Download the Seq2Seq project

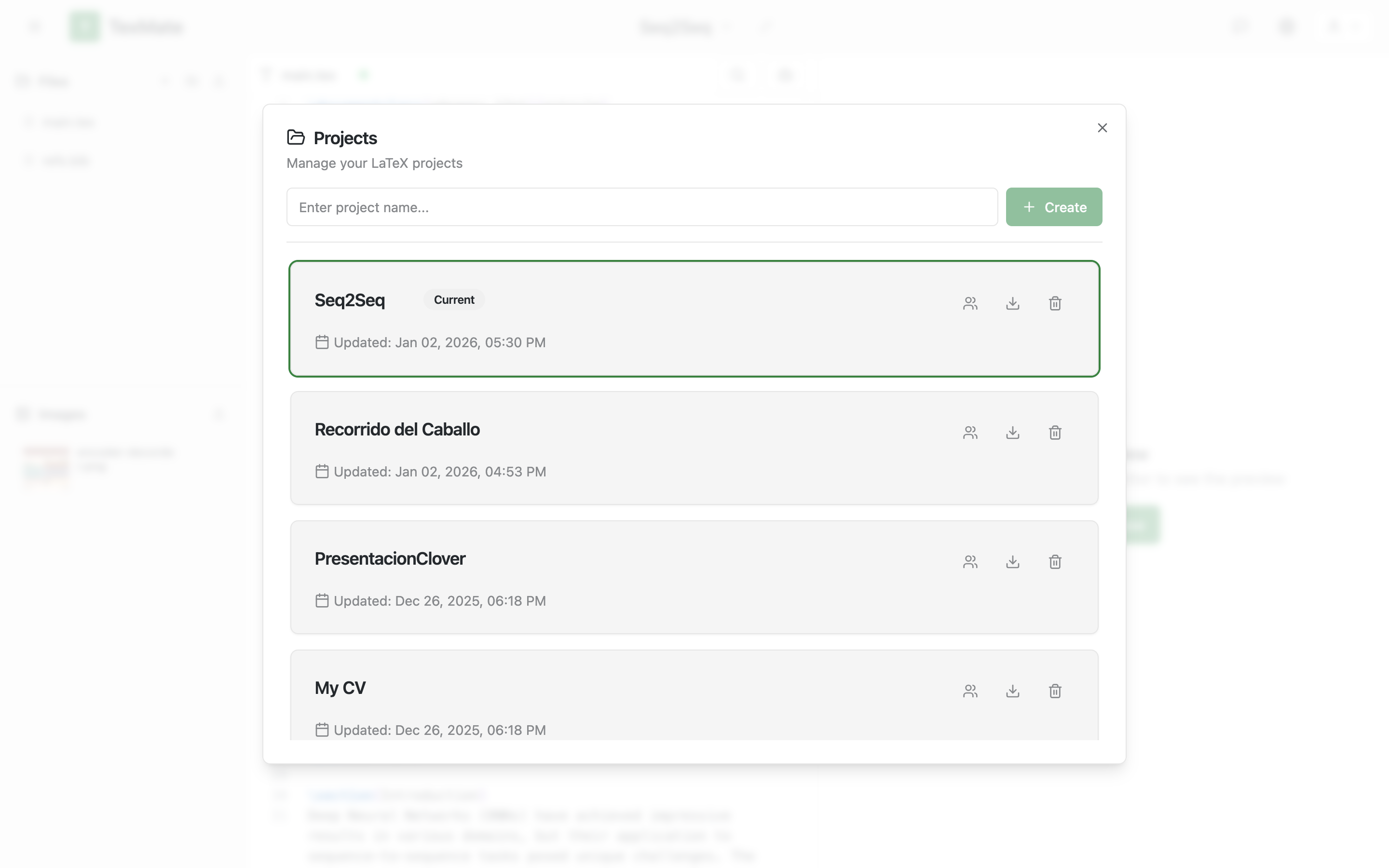pyautogui.click(x=1012, y=303)
